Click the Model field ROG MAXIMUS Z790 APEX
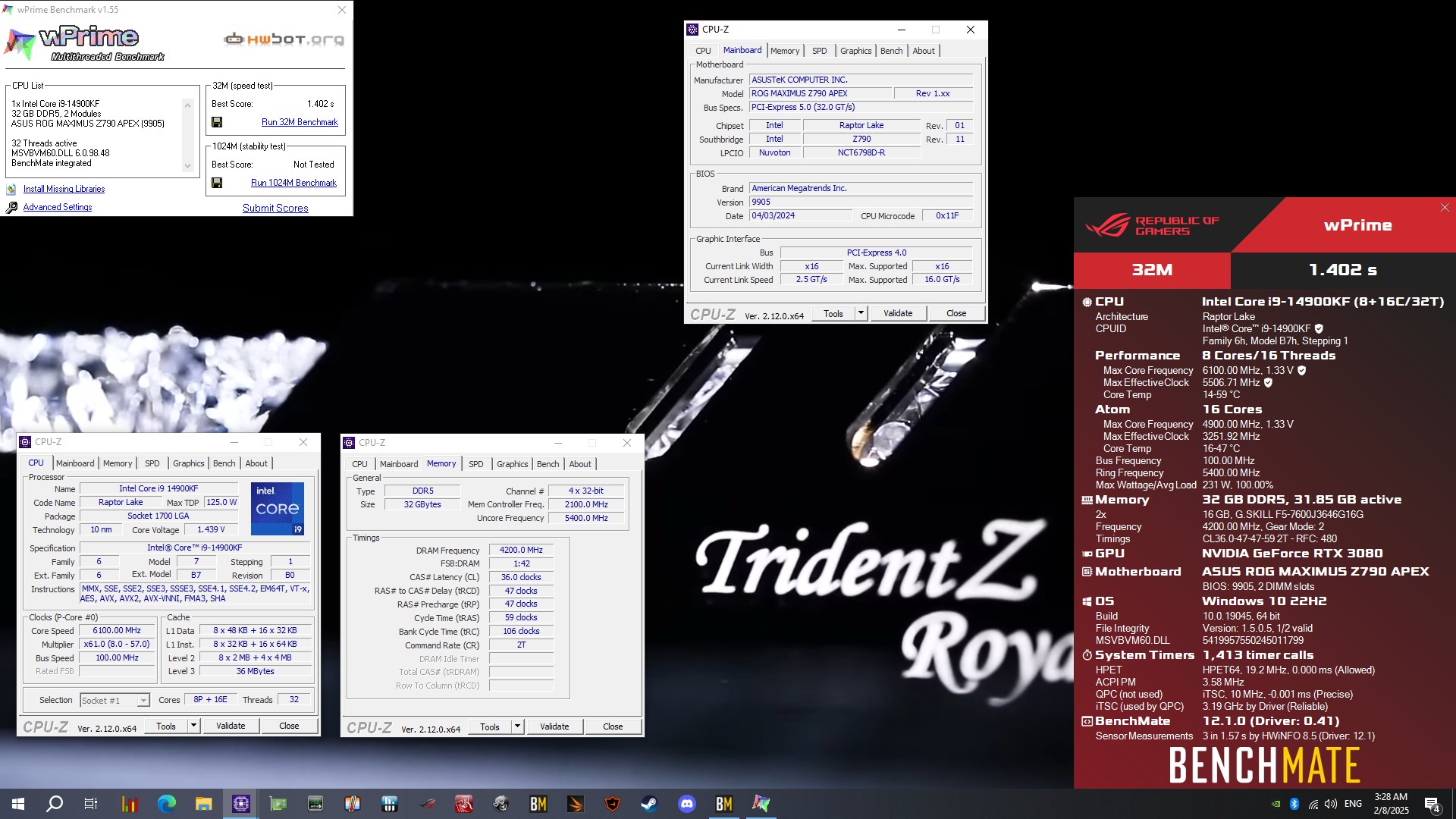Viewport: 1456px width, 819px height. click(x=820, y=93)
